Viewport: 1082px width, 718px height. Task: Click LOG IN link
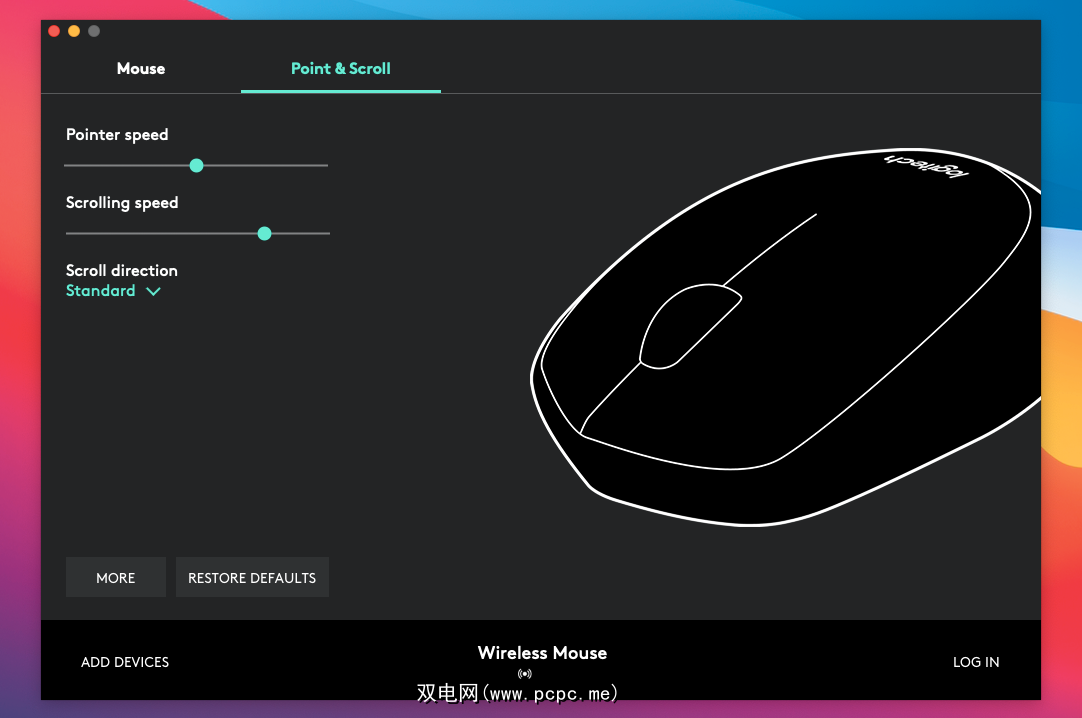click(976, 662)
